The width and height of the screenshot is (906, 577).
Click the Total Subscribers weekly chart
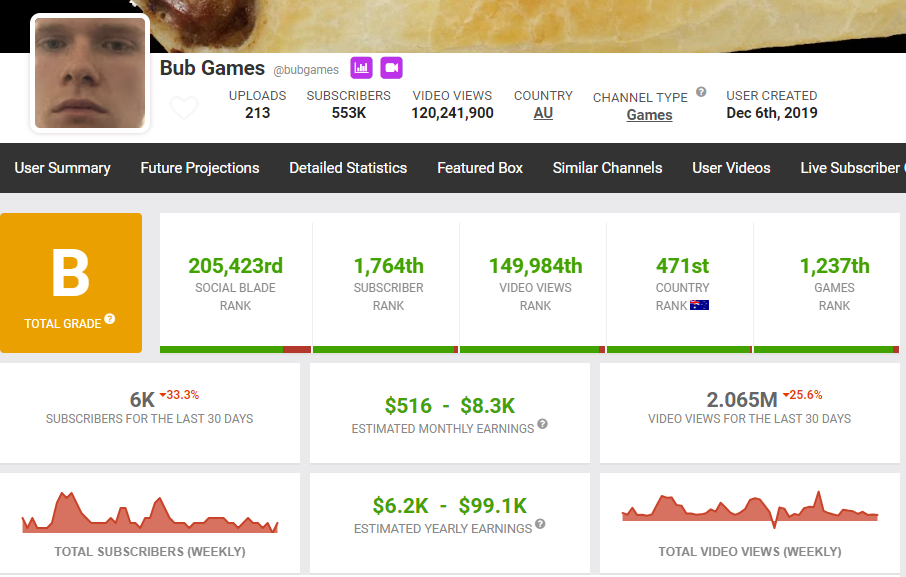[x=150, y=512]
